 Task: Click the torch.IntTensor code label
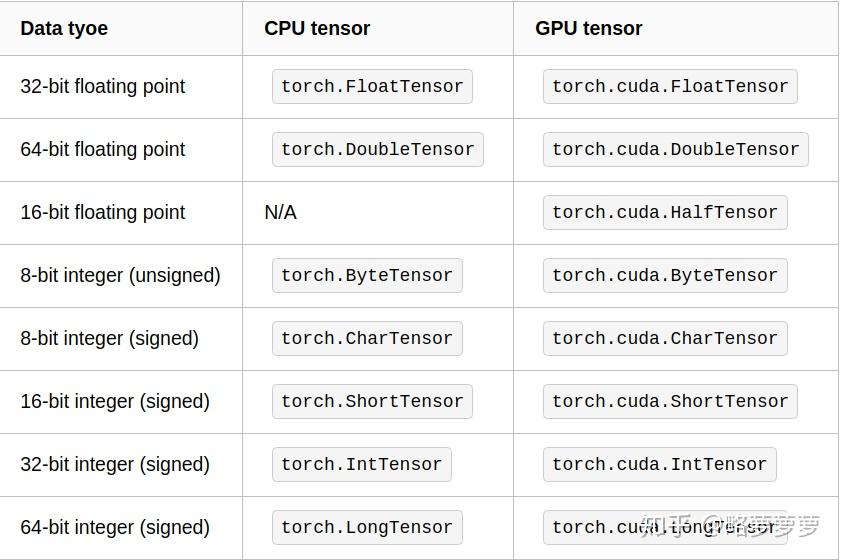click(361, 464)
